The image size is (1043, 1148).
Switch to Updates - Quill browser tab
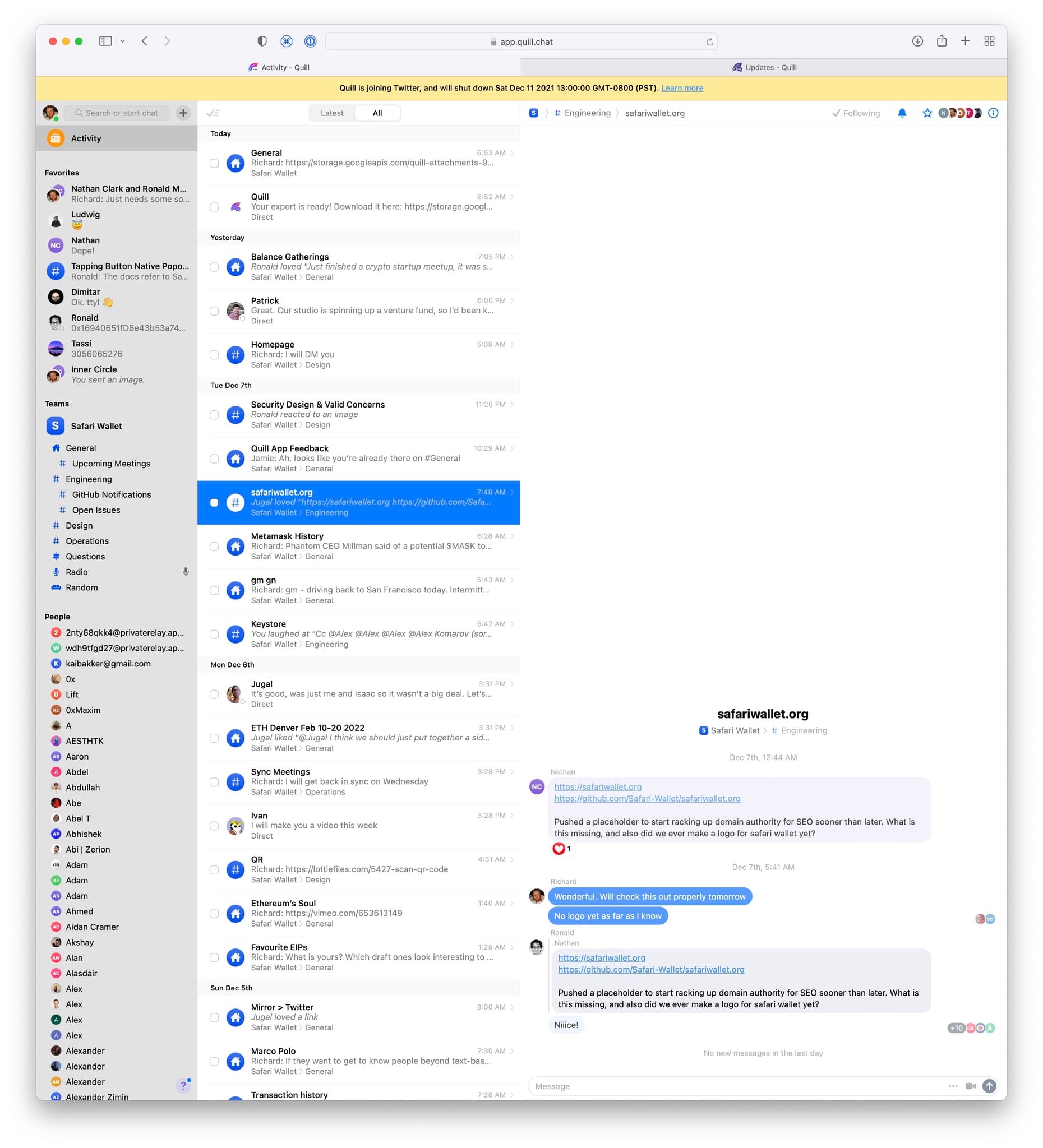coord(764,67)
